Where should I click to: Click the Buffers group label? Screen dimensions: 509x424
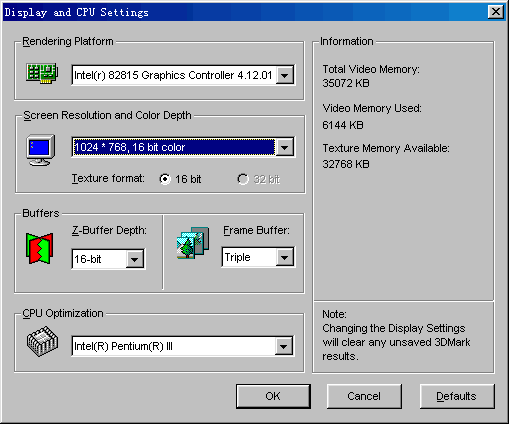pyautogui.click(x=41, y=213)
